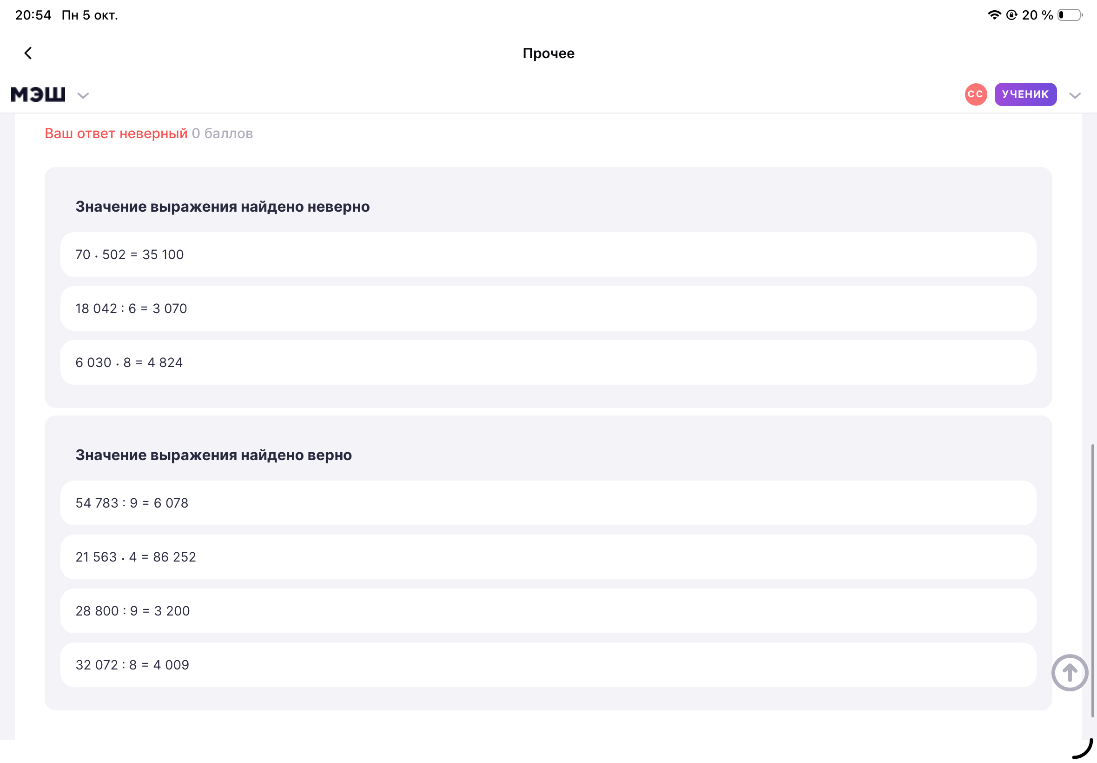The height and width of the screenshot is (763, 1097).
Task: Click the 'Прочее' page title
Action: 548,54
